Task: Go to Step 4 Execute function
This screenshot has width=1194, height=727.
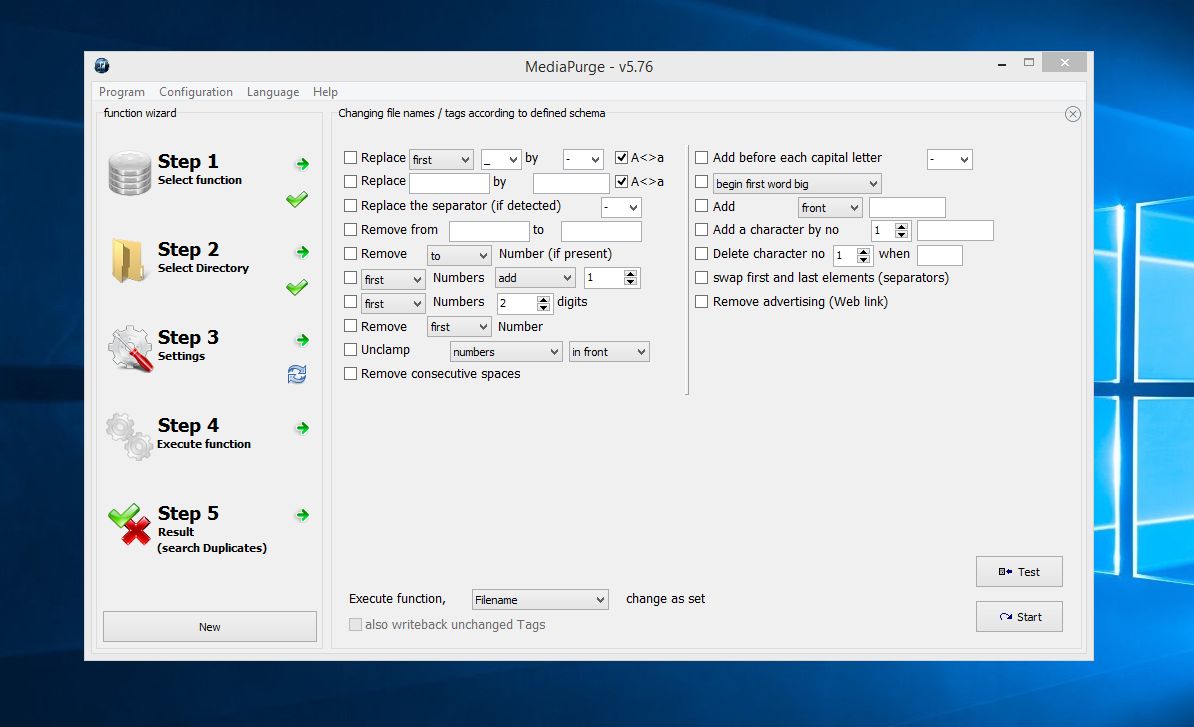Action: 203,433
